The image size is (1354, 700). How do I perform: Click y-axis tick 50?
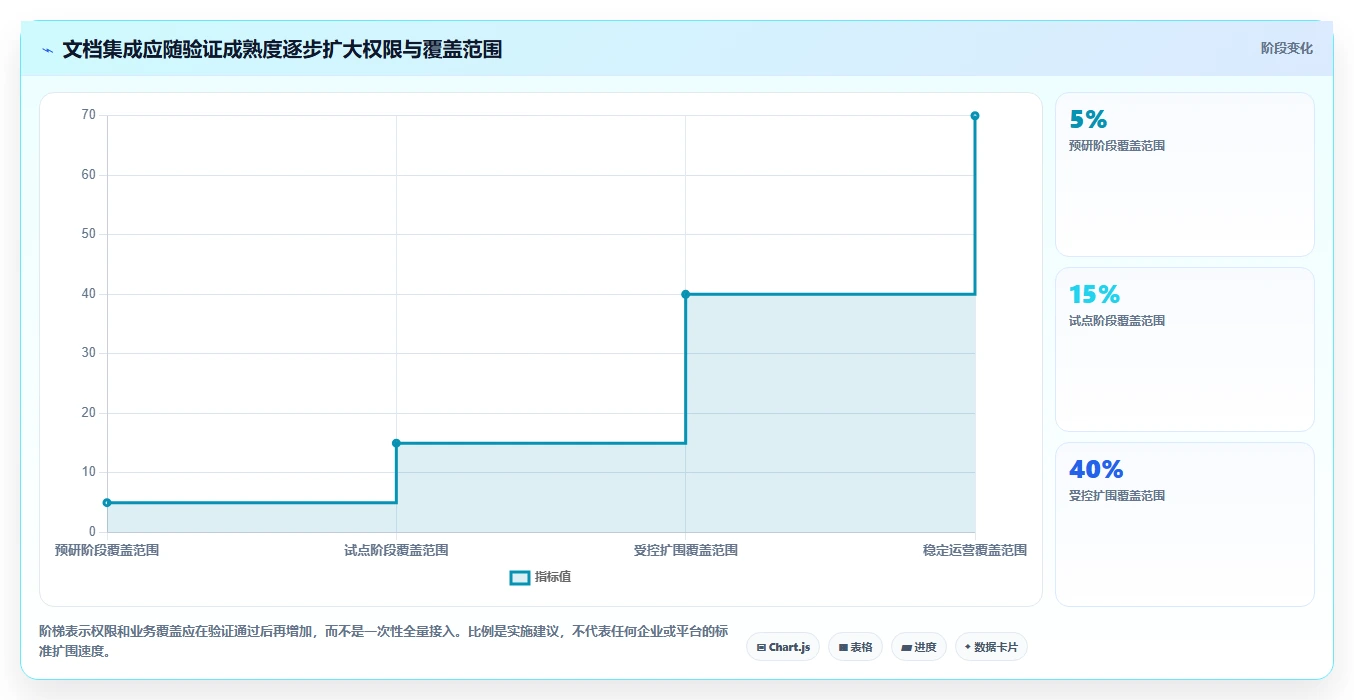click(x=89, y=234)
